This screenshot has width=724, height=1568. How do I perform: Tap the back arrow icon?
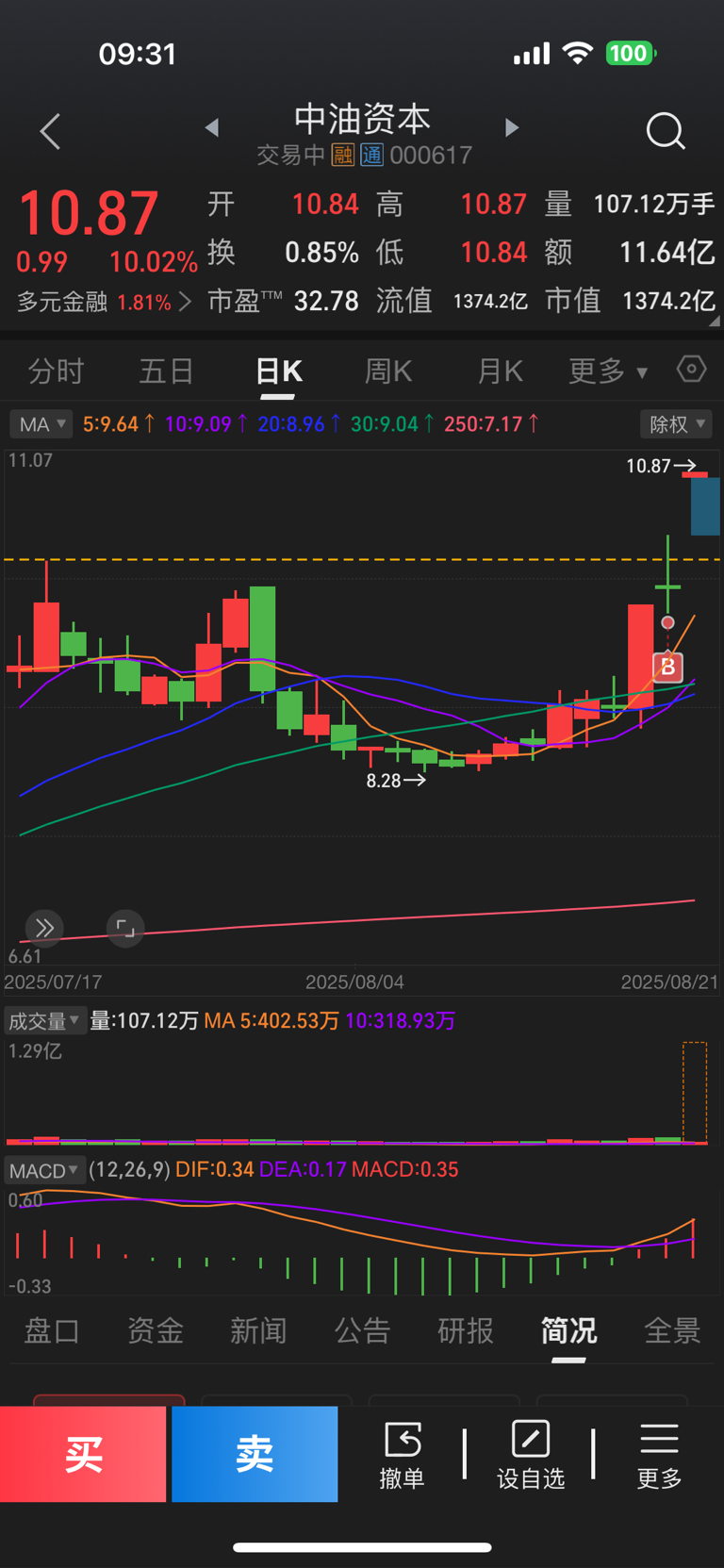[x=51, y=131]
